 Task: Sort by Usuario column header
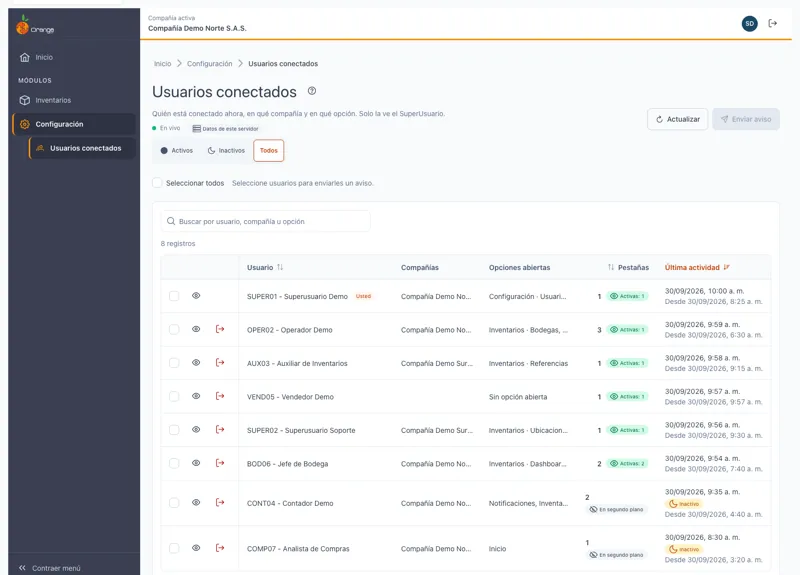pos(265,267)
